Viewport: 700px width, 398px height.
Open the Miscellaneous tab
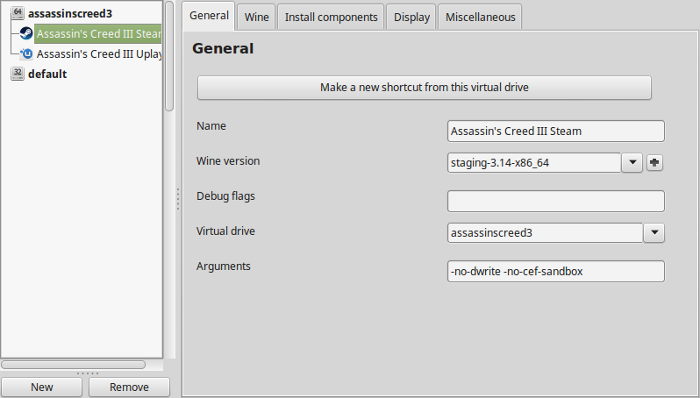[480, 17]
